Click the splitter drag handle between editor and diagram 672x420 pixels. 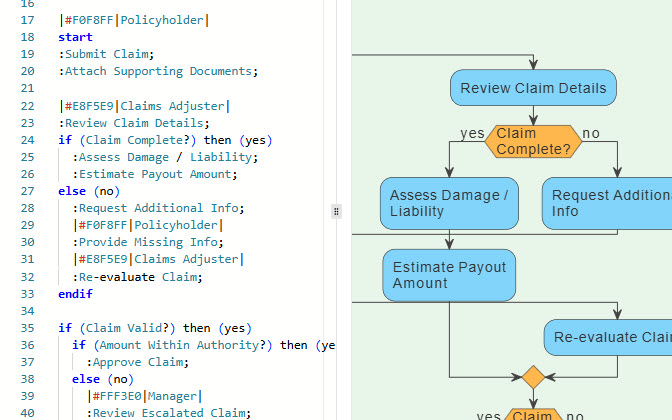tap(336, 211)
